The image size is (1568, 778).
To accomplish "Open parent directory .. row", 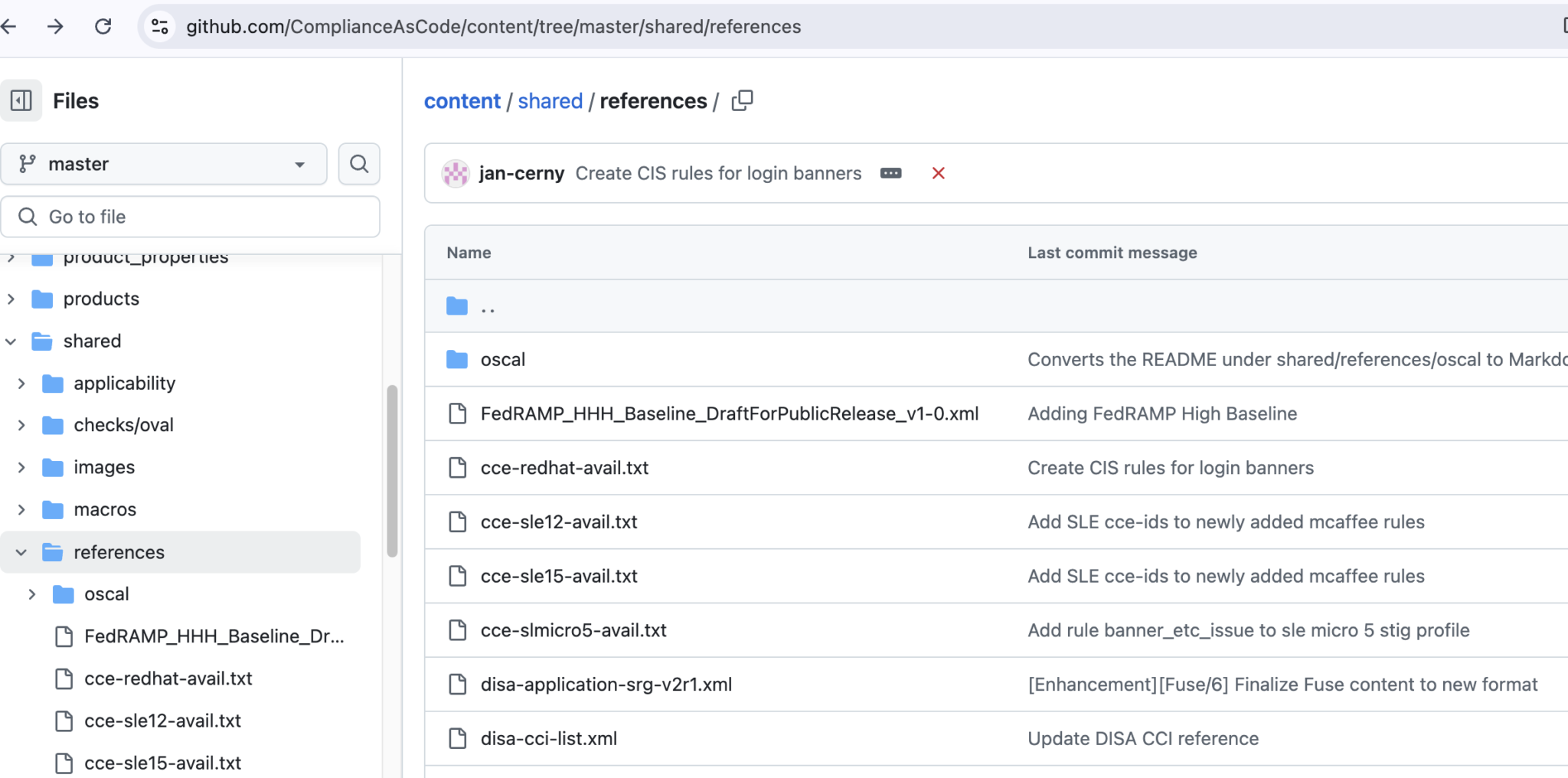I will tap(488, 307).
